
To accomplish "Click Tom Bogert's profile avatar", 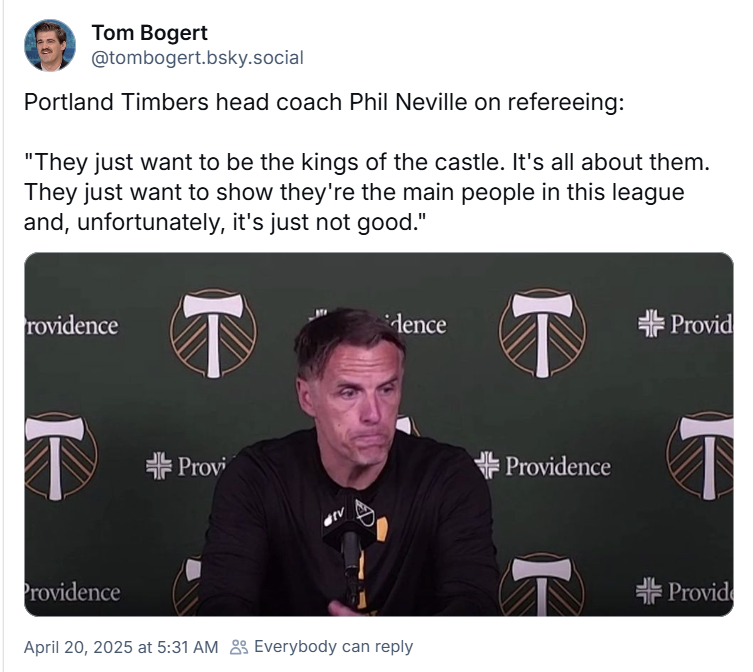I will click(50, 45).
